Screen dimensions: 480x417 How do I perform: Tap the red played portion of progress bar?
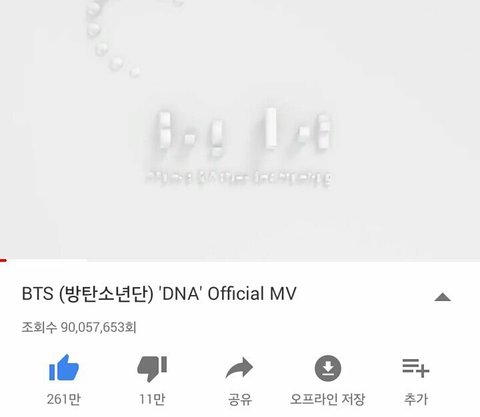point(3,260)
